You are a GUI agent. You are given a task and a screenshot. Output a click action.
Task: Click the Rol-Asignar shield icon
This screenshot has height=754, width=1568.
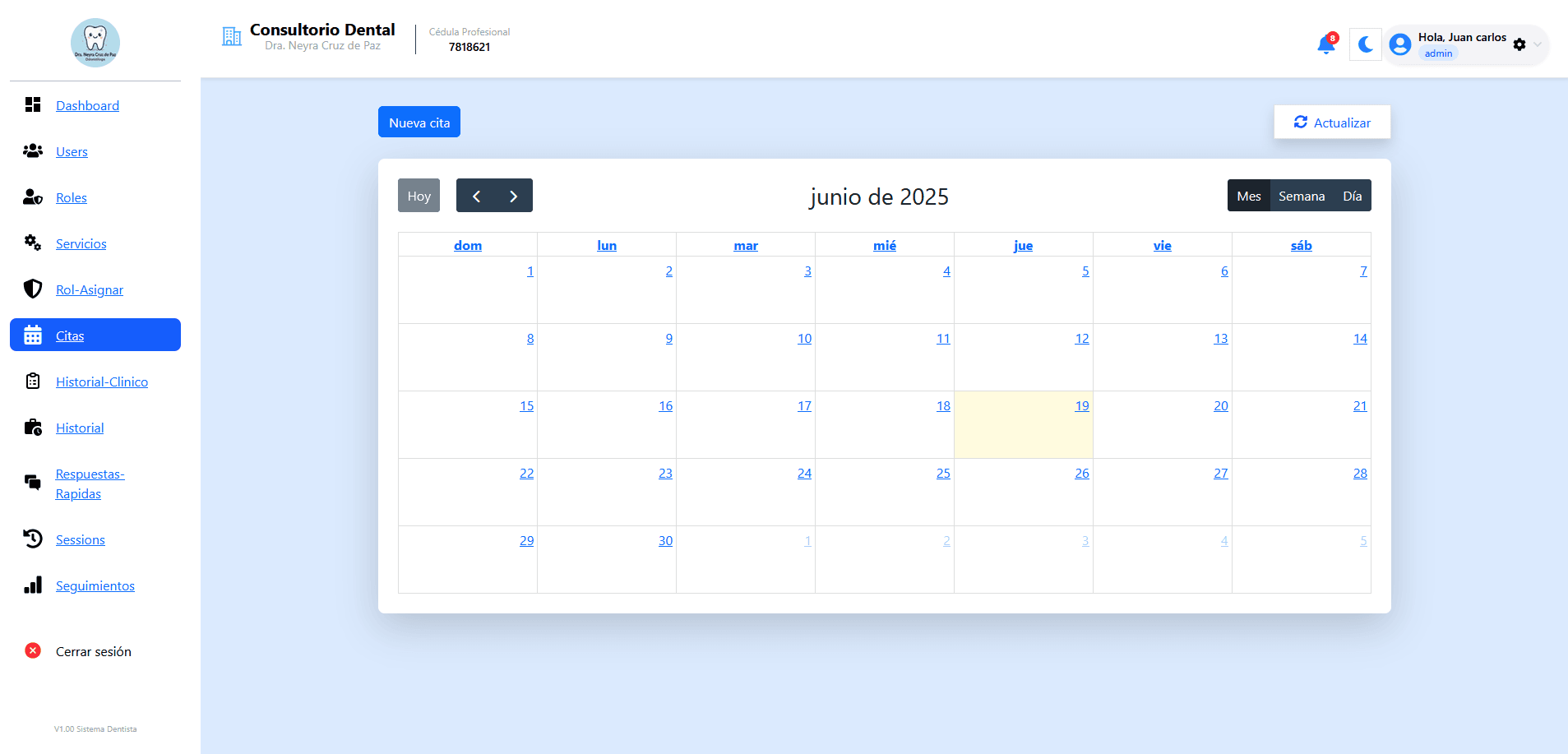[33, 289]
